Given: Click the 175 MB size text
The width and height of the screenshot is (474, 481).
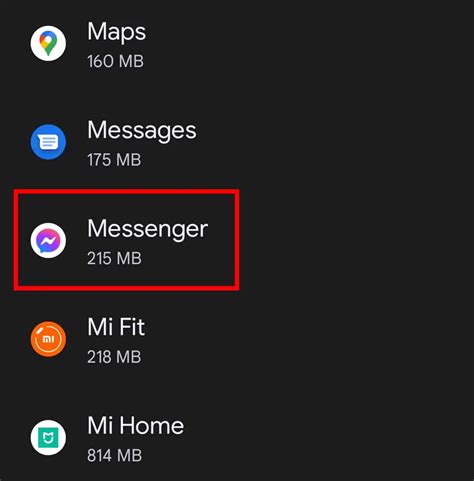Looking at the screenshot, I should (x=114, y=160).
